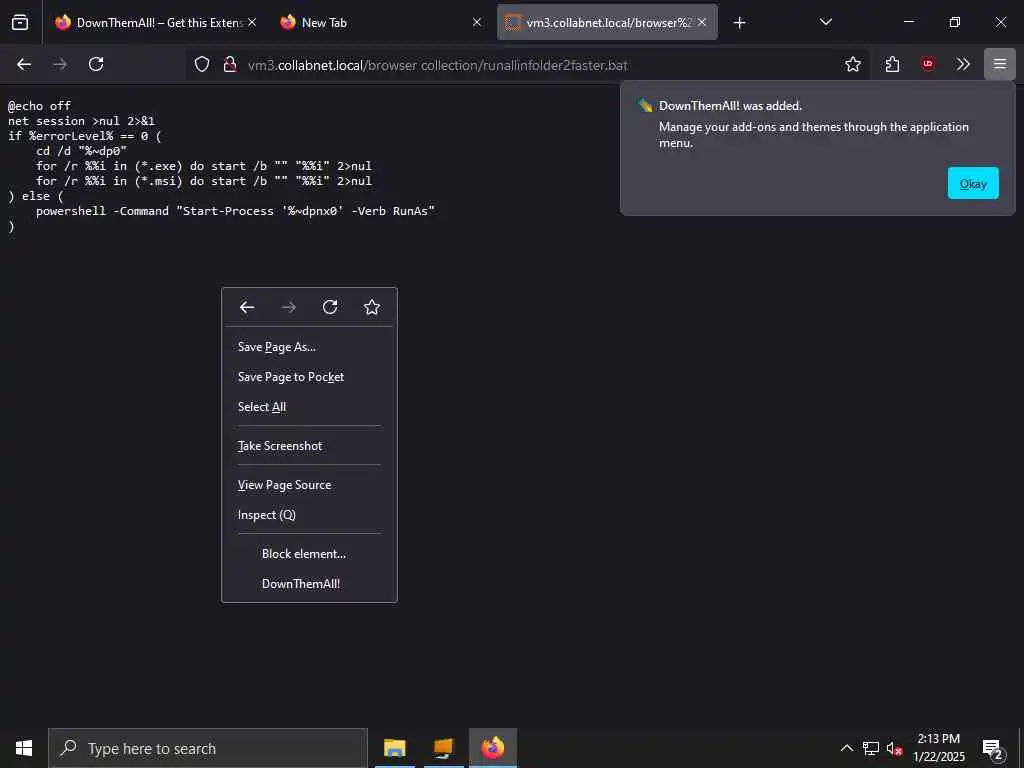1024x768 pixels.
Task: Open the orange taskbar app icon
Action: tap(443, 748)
